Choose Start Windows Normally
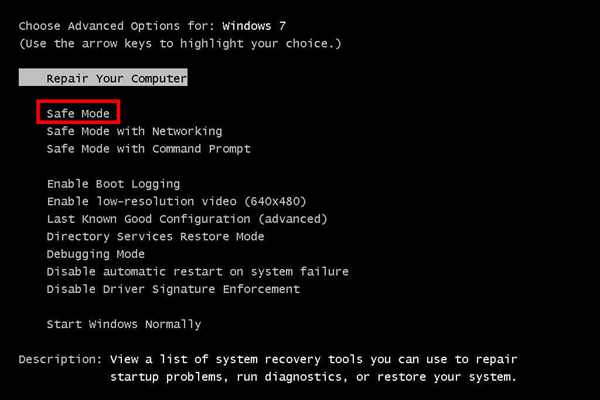 click(x=123, y=324)
